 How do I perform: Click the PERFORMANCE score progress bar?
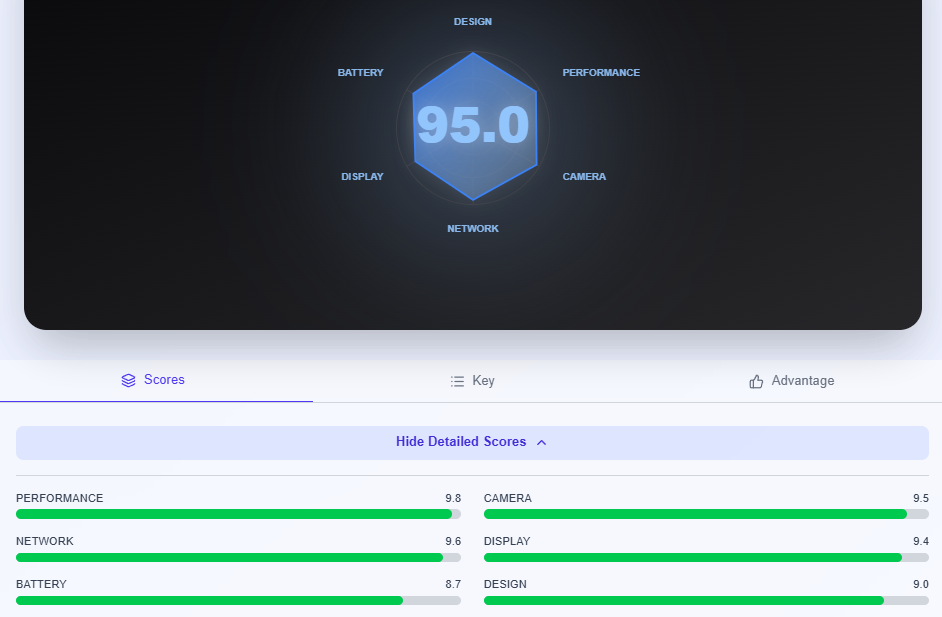[x=239, y=514]
